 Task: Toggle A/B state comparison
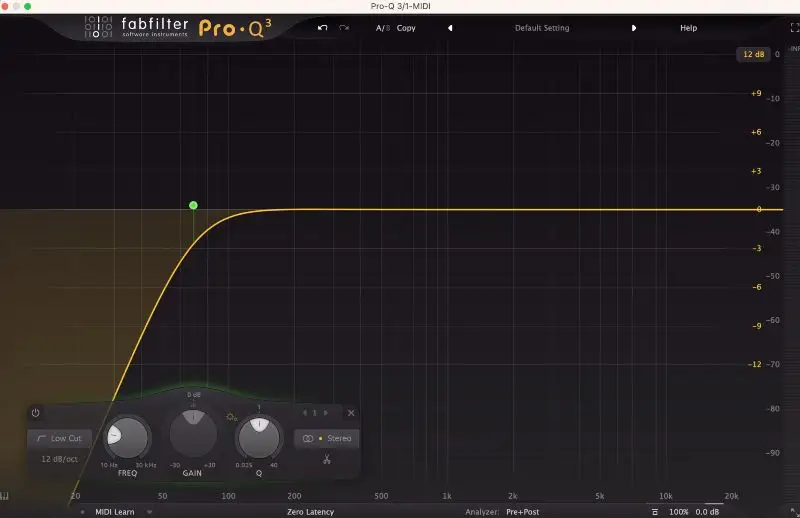tap(382, 28)
